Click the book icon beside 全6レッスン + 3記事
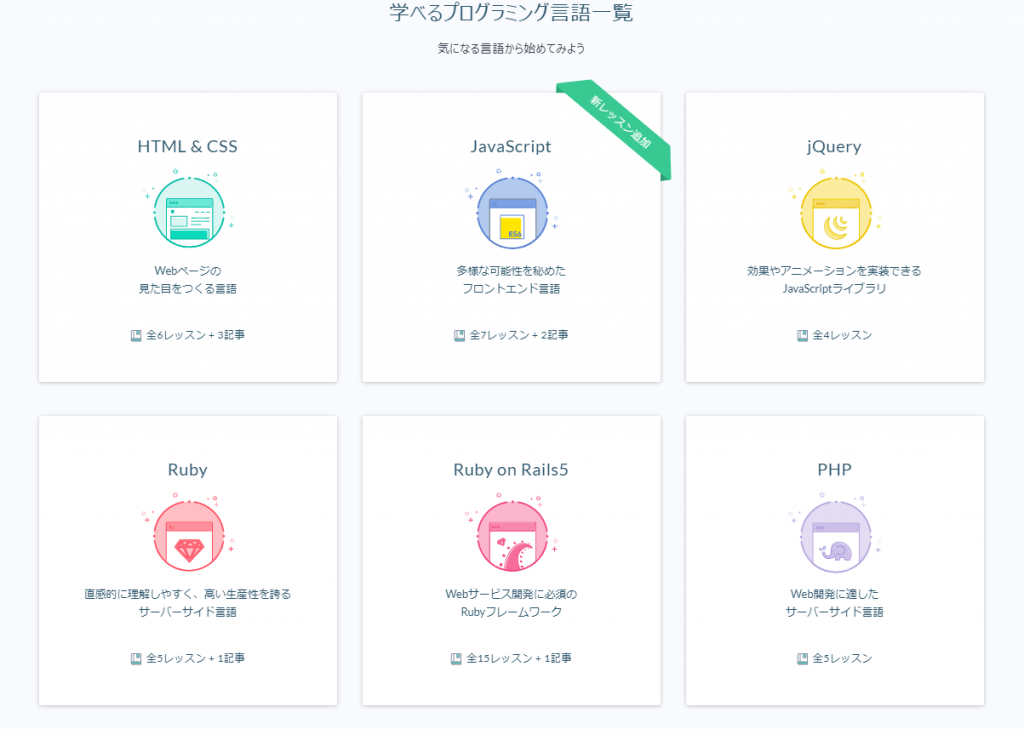 (x=136, y=336)
